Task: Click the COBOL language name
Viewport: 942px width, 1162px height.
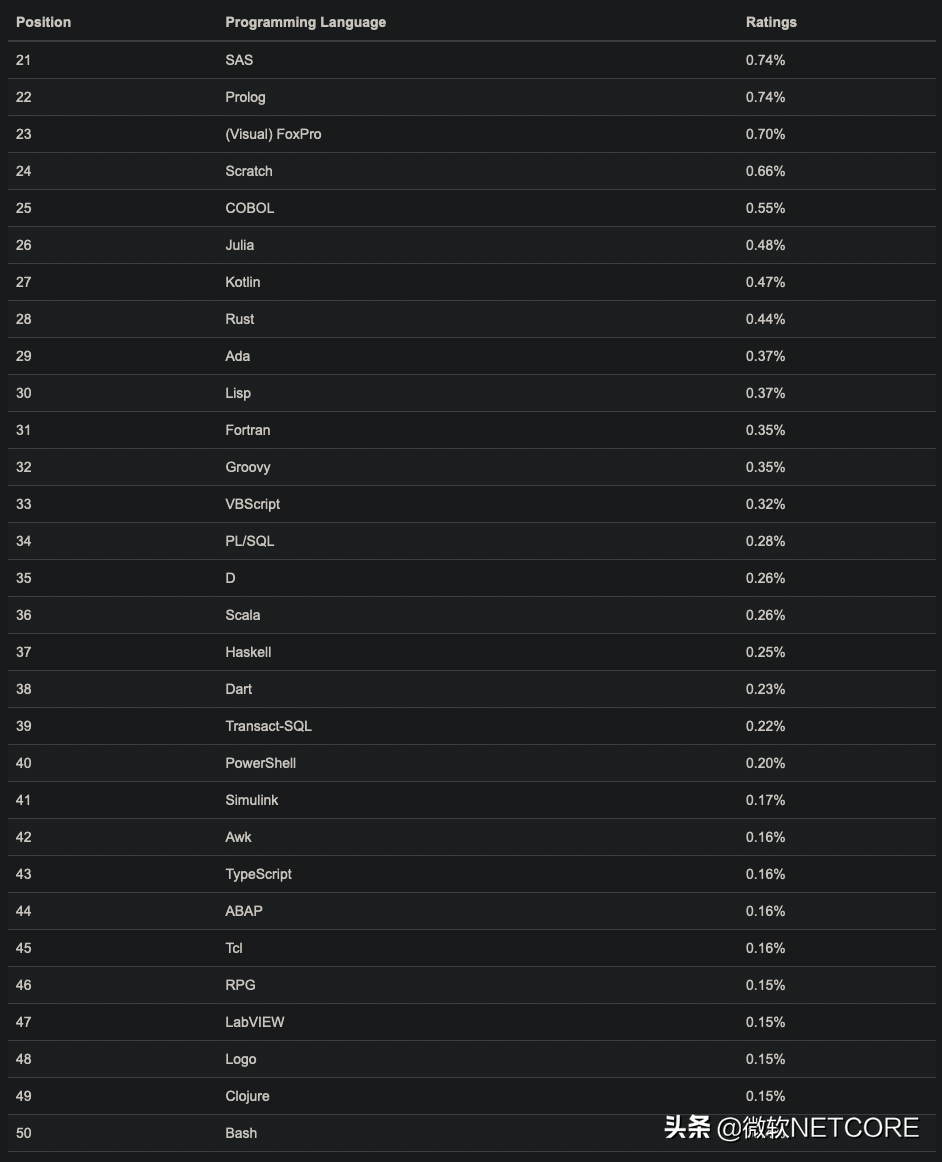Action: [x=249, y=208]
